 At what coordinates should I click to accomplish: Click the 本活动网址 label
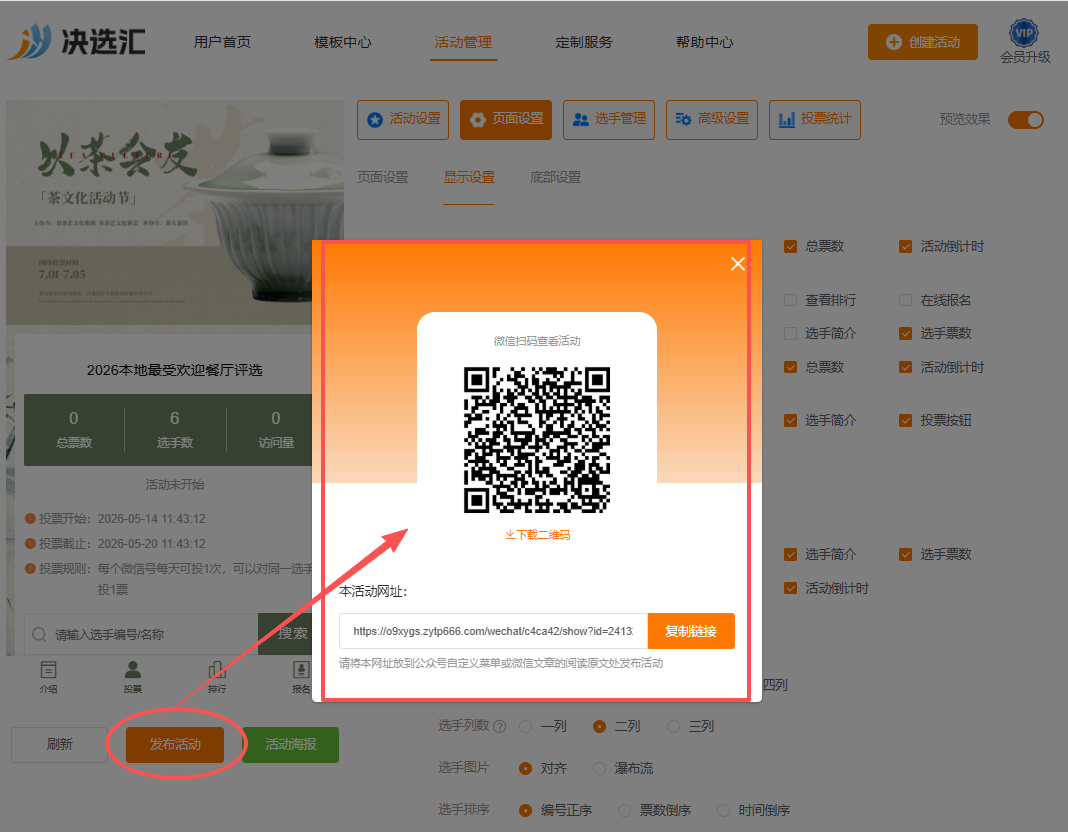click(373, 592)
